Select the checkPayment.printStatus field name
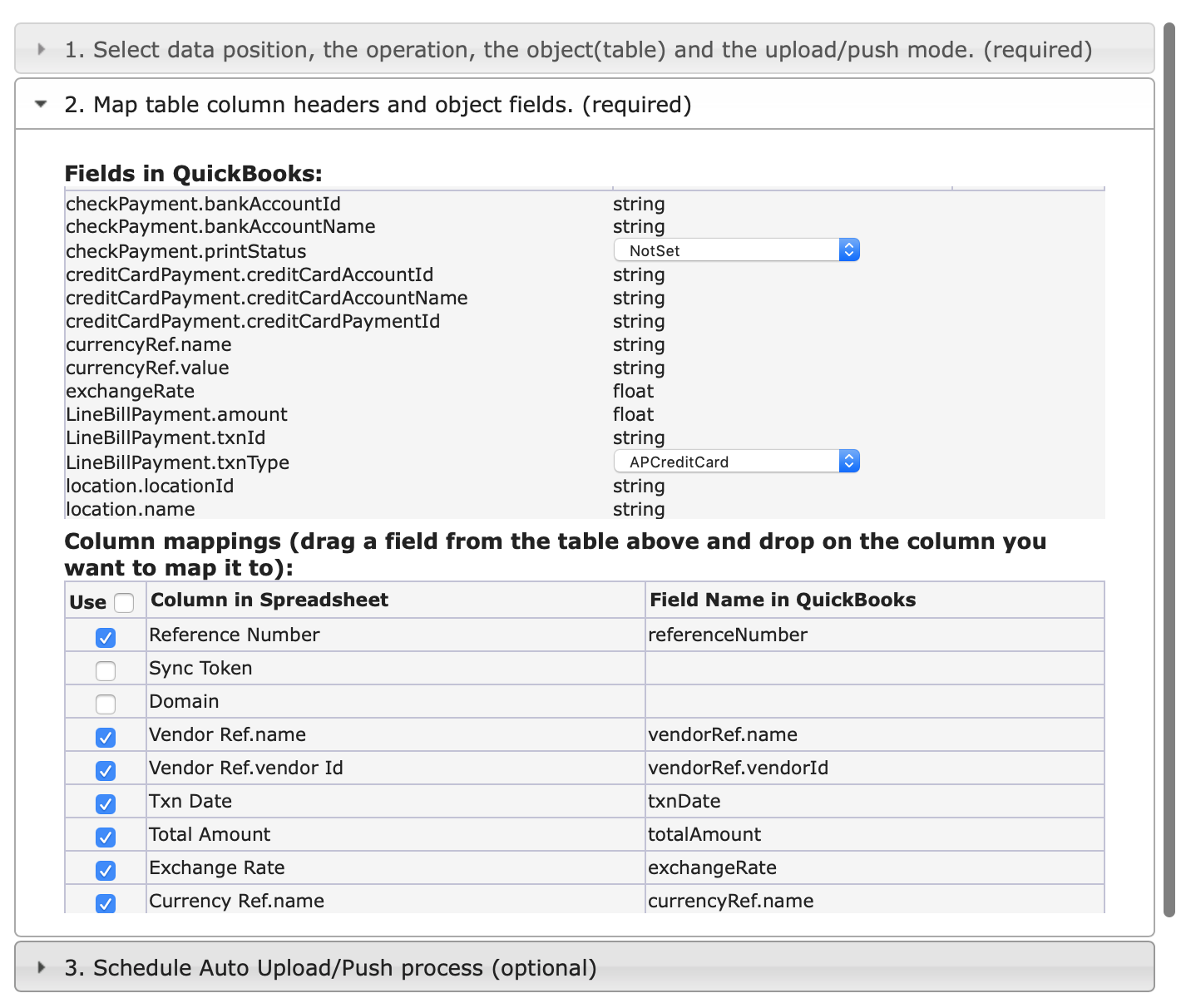This screenshot has width=1186, height=1008. coord(185,251)
